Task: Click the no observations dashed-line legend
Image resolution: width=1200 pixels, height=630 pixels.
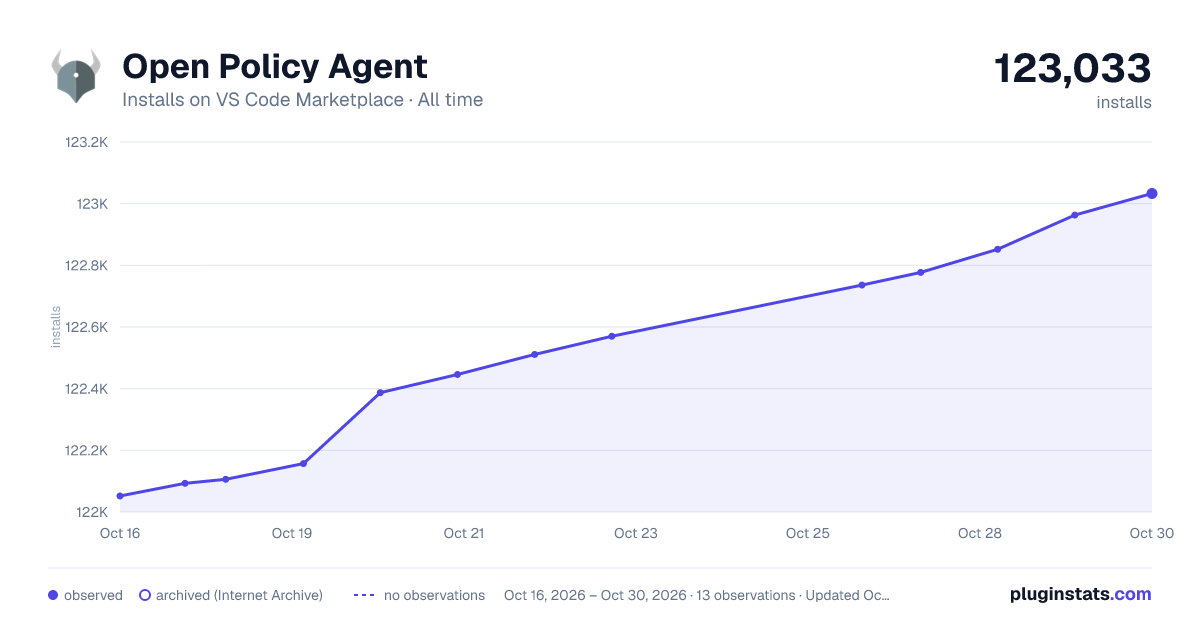Action: pyautogui.click(x=364, y=595)
